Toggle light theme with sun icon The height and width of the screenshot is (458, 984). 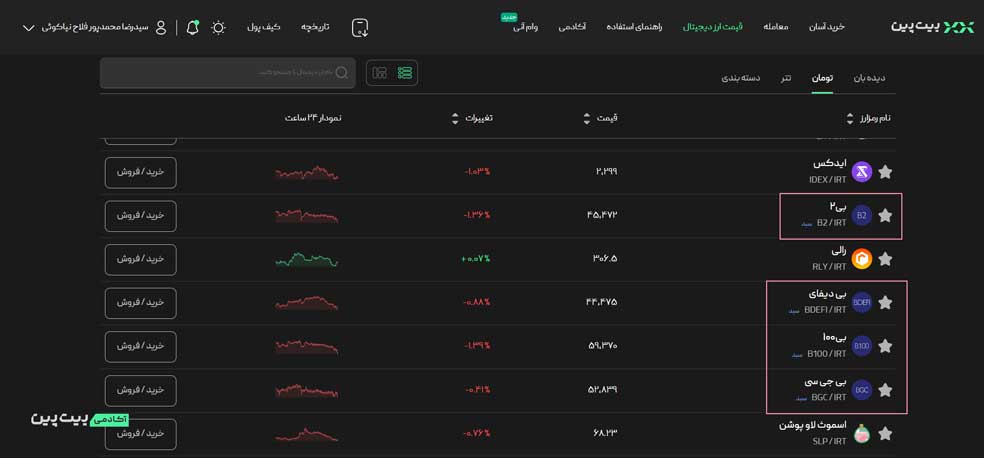tap(218, 28)
